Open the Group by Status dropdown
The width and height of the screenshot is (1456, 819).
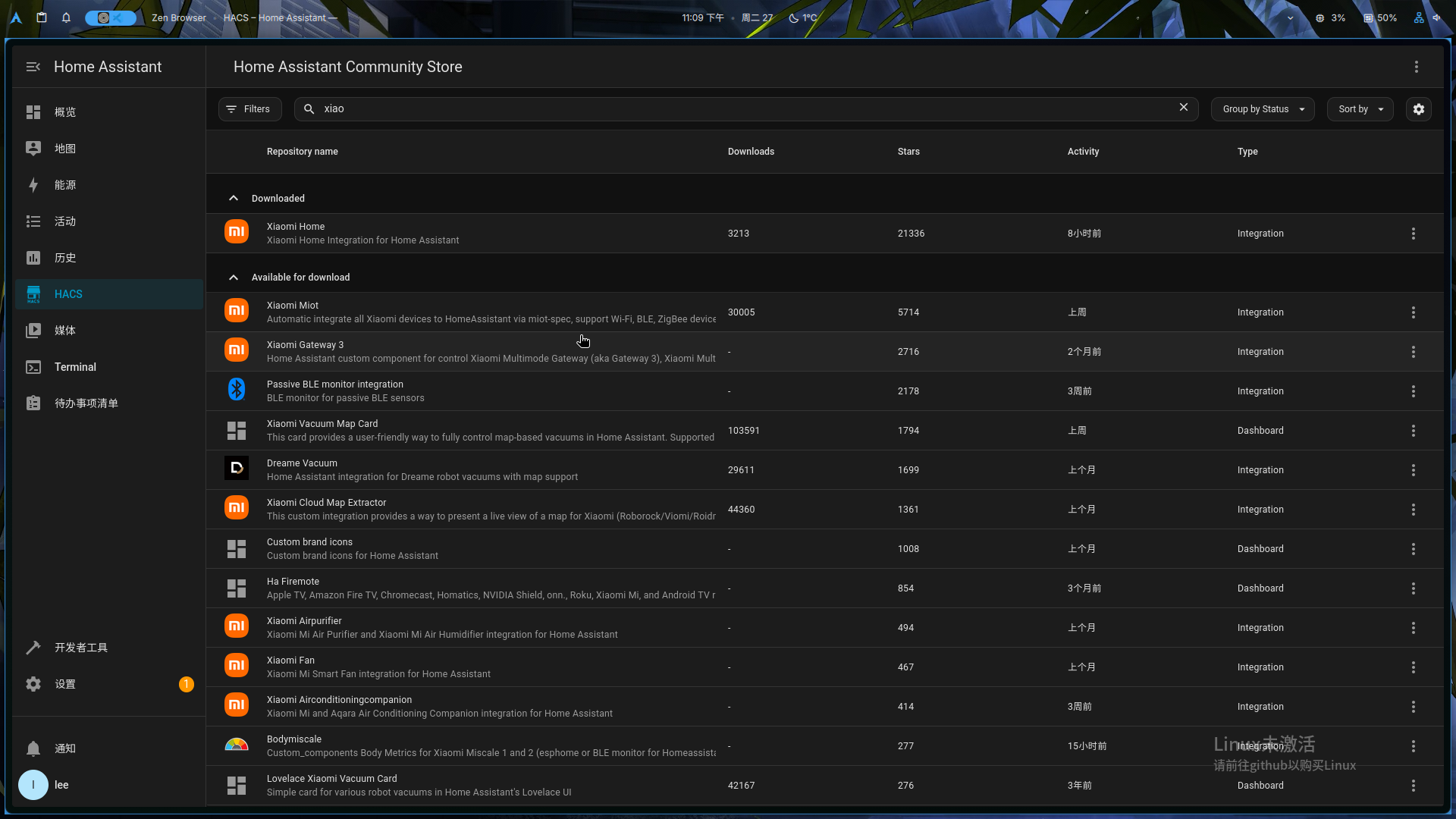click(x=1262, y=109)
